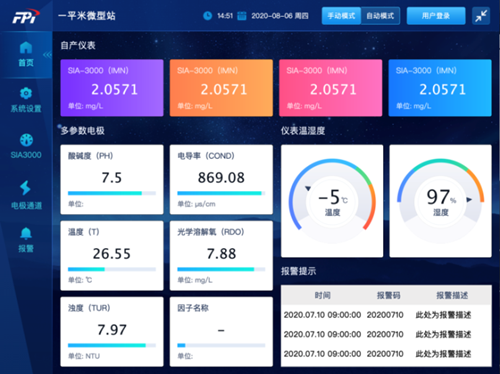Click the 报警码 column header
This screenshot has width=500, height=374.
pyautogui.click(x=388, y=295)
